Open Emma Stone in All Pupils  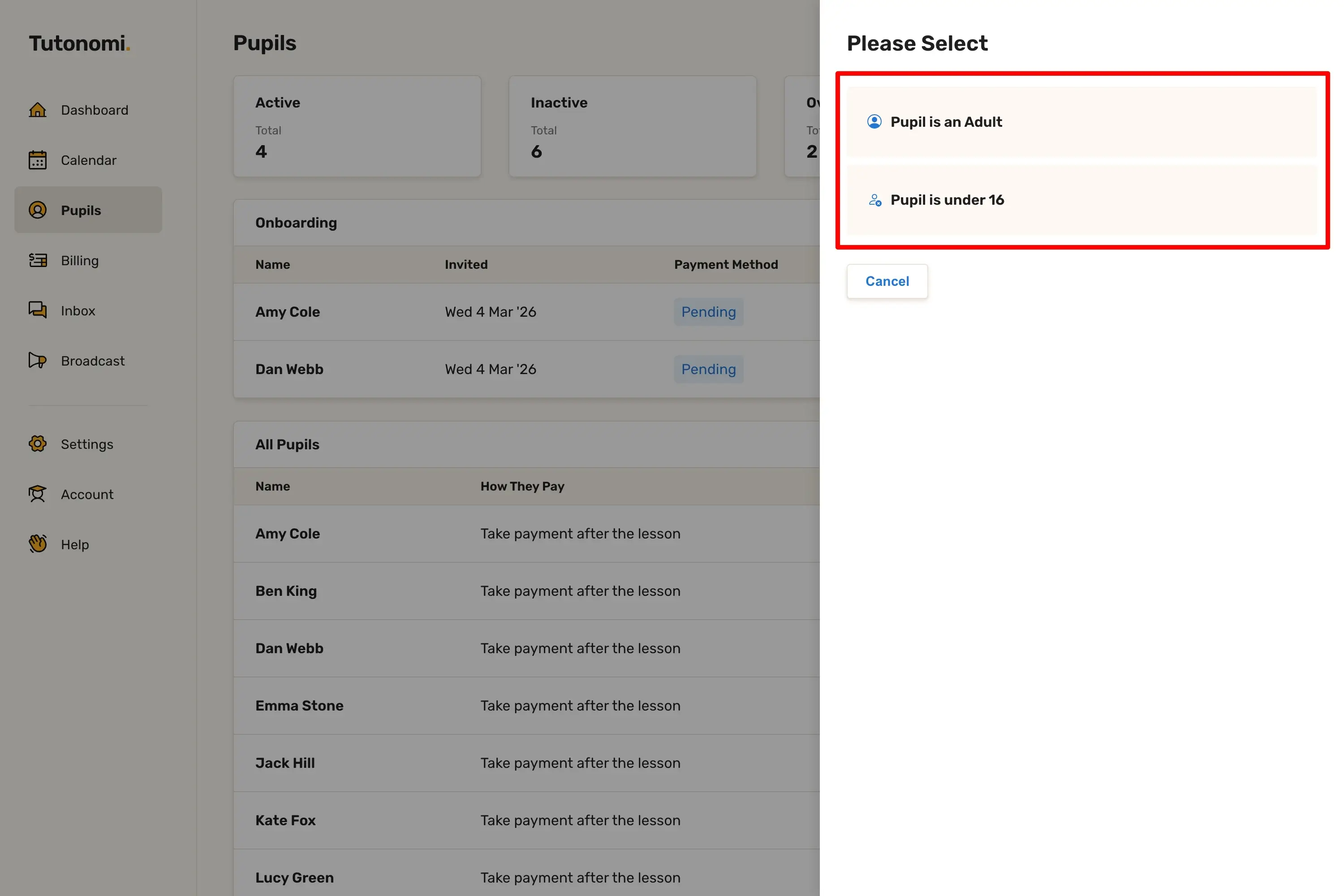[299, 706]
